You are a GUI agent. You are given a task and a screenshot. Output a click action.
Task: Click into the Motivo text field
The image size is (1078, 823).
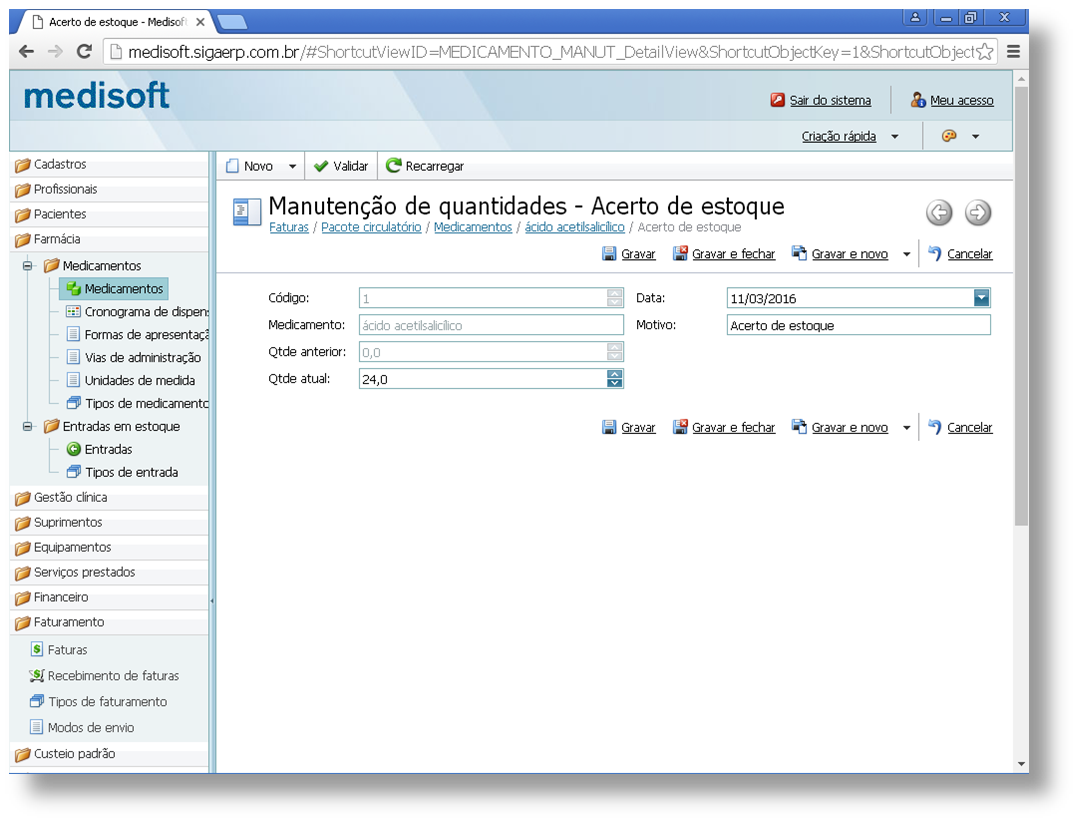click(x=859, y=325)
